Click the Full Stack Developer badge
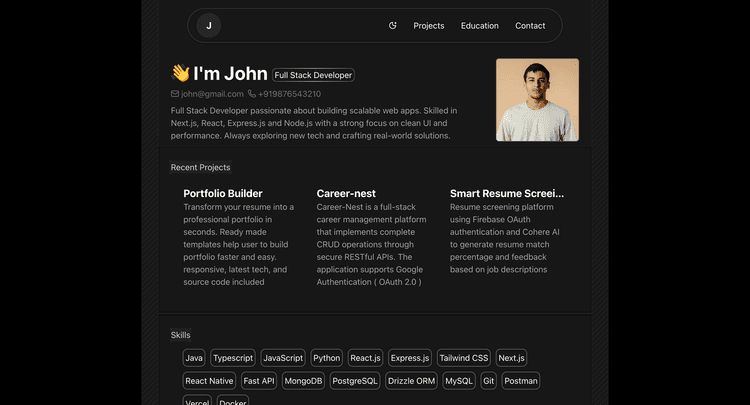The width and height of the screenshot is (750, 405). point(313,75)
